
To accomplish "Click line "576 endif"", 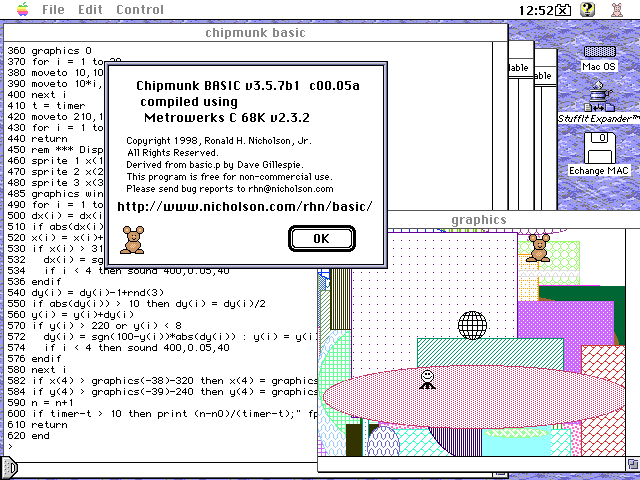I will 35,359.
